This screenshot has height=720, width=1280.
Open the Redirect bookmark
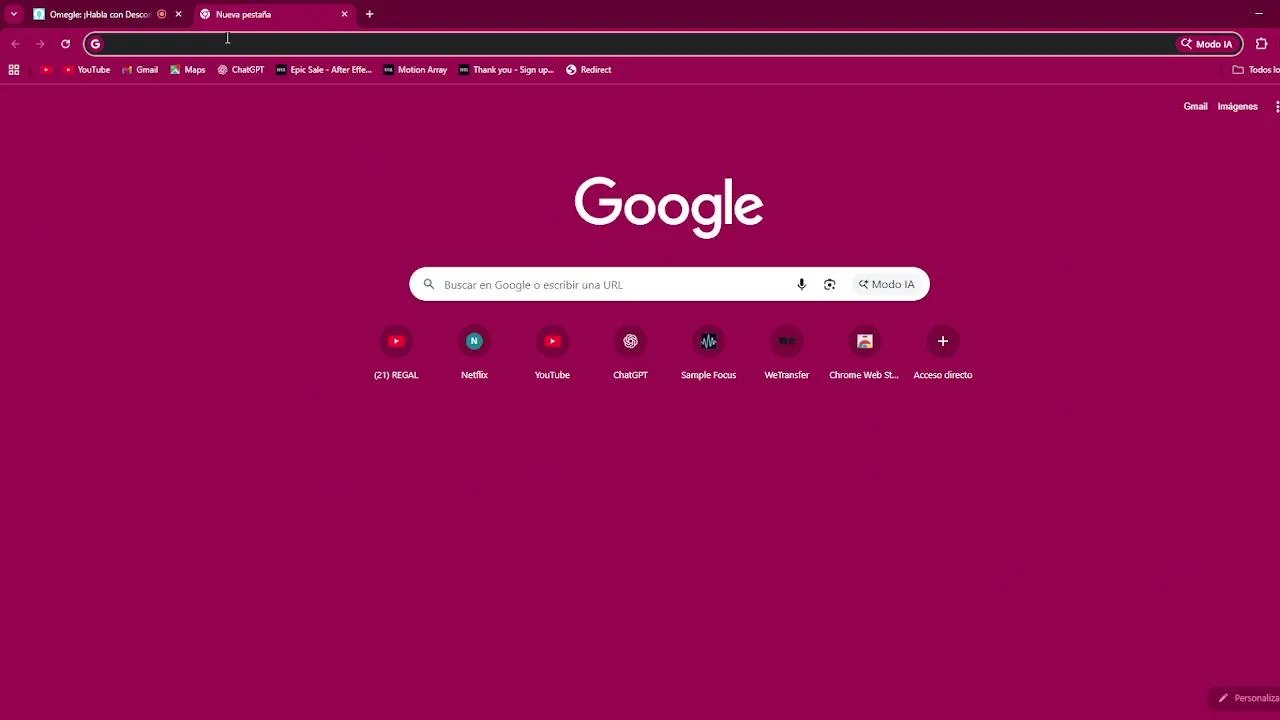coord(589,70)
